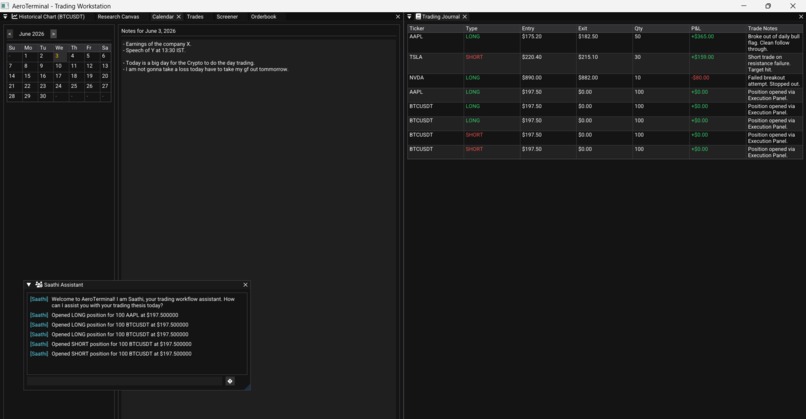
Task: Select June 15 in the calendar
Action: tap(27, 76)
